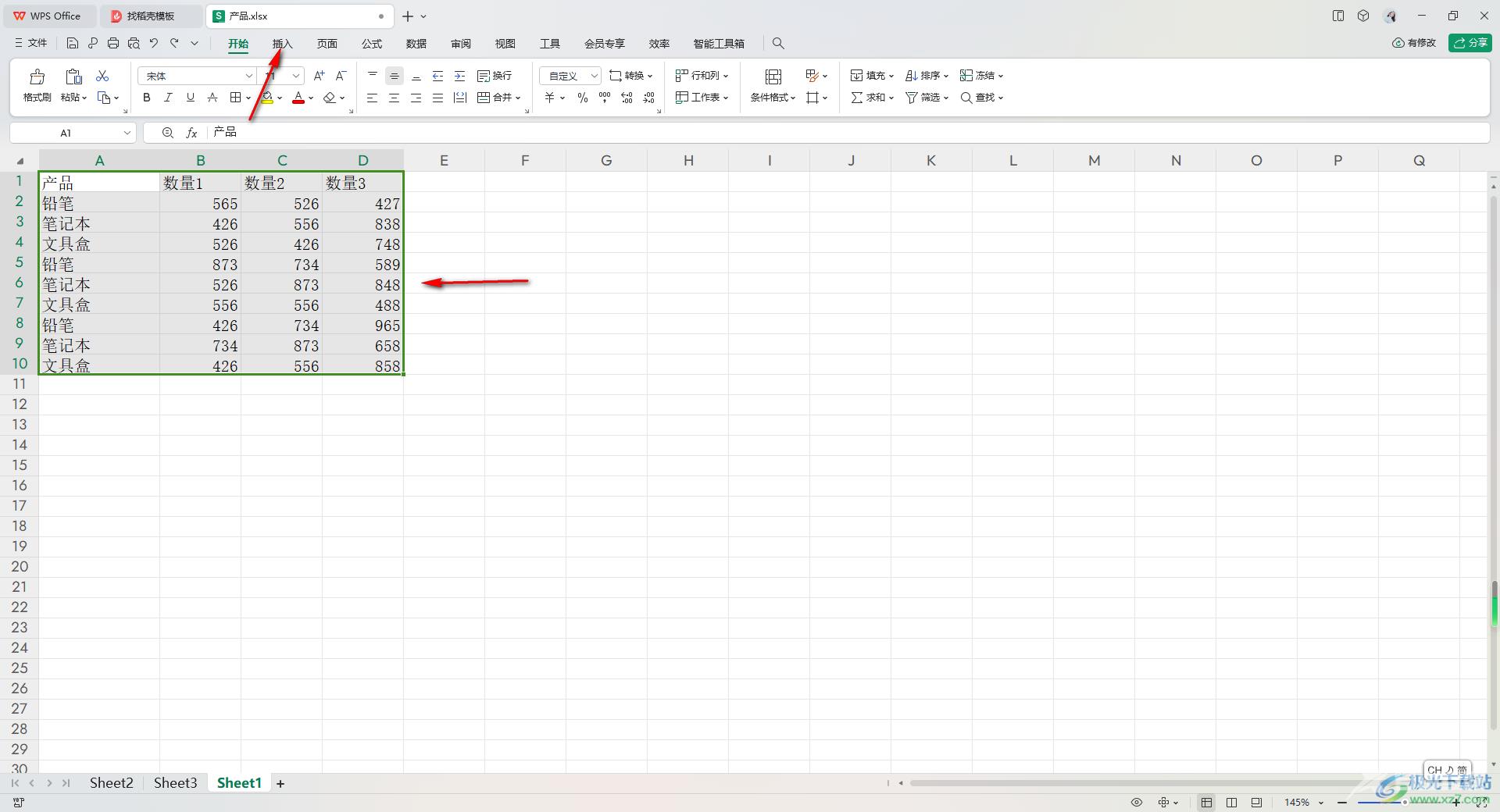Open the 数据 (Data) ribbon tab
The height and width of the screenshot is (812, 1500).
tap(416, 44)
